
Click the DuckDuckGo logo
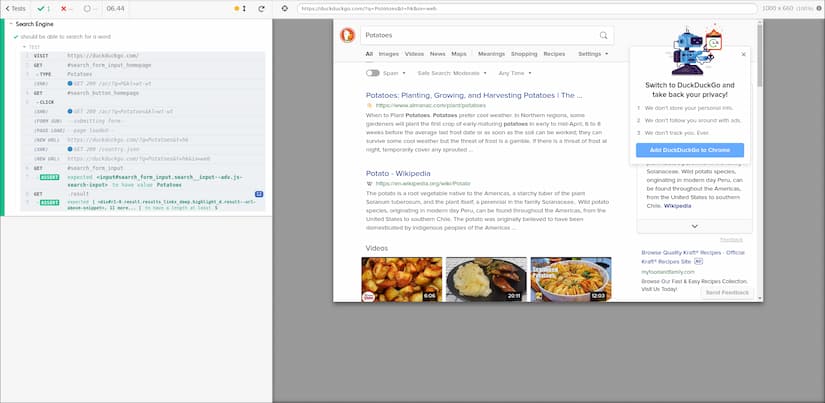(347, 35)
